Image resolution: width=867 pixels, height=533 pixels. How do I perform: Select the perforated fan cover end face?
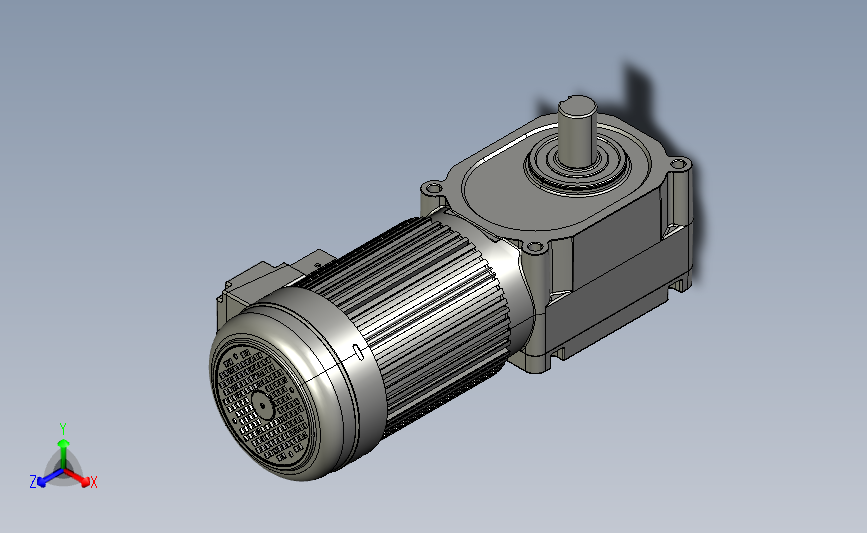coord(262,406)
